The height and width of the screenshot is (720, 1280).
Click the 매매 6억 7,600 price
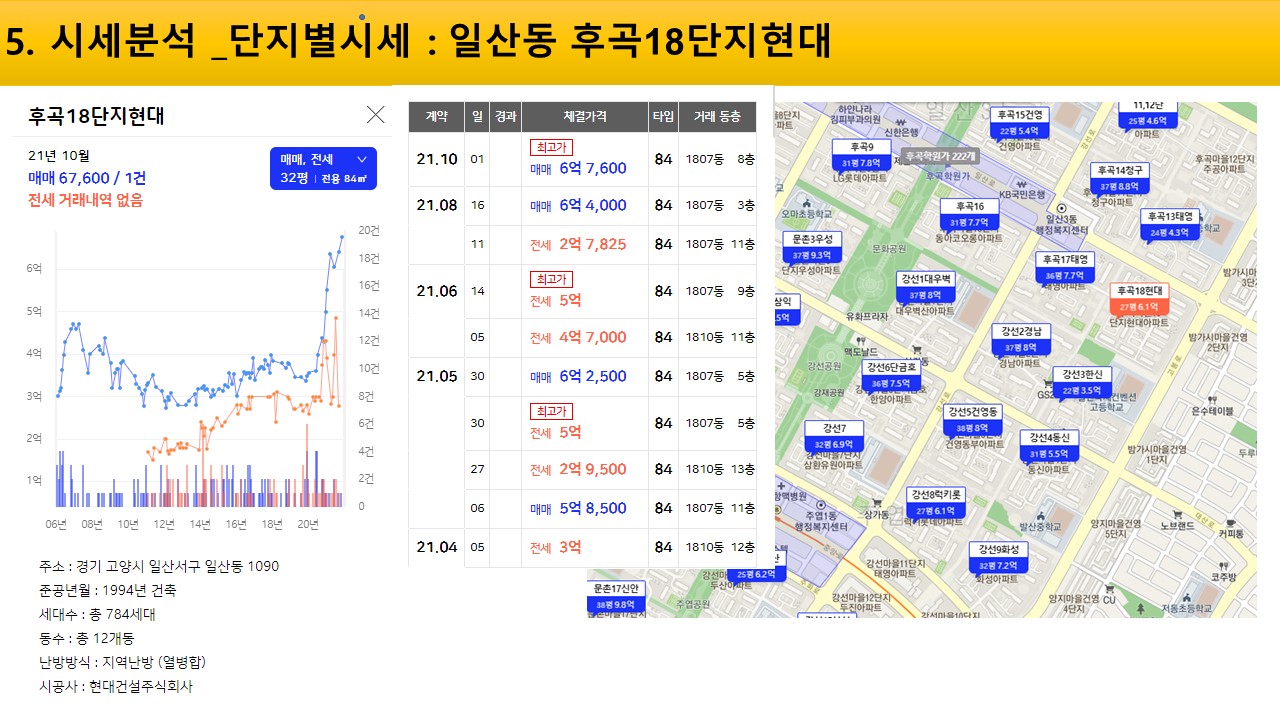coord(578,168)
